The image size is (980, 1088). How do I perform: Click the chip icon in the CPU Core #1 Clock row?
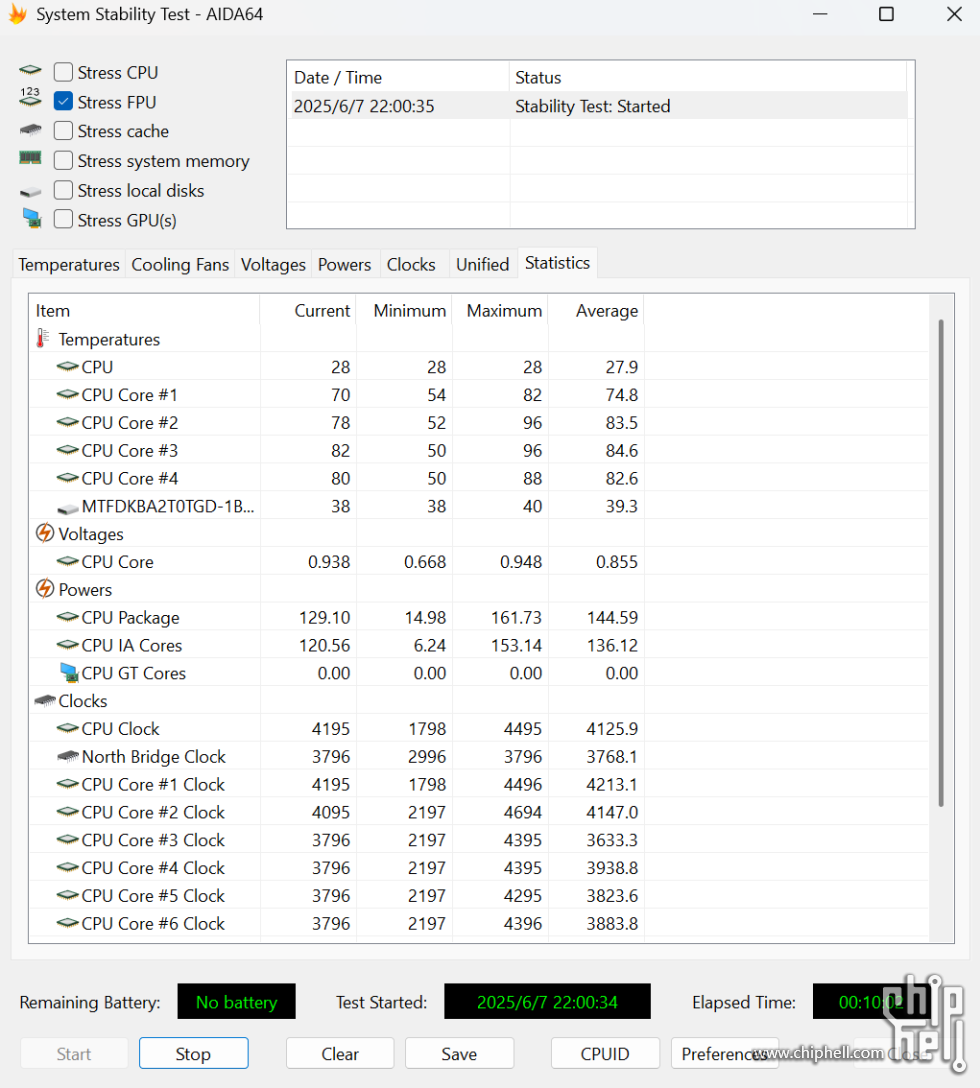(x=67, y=783)
